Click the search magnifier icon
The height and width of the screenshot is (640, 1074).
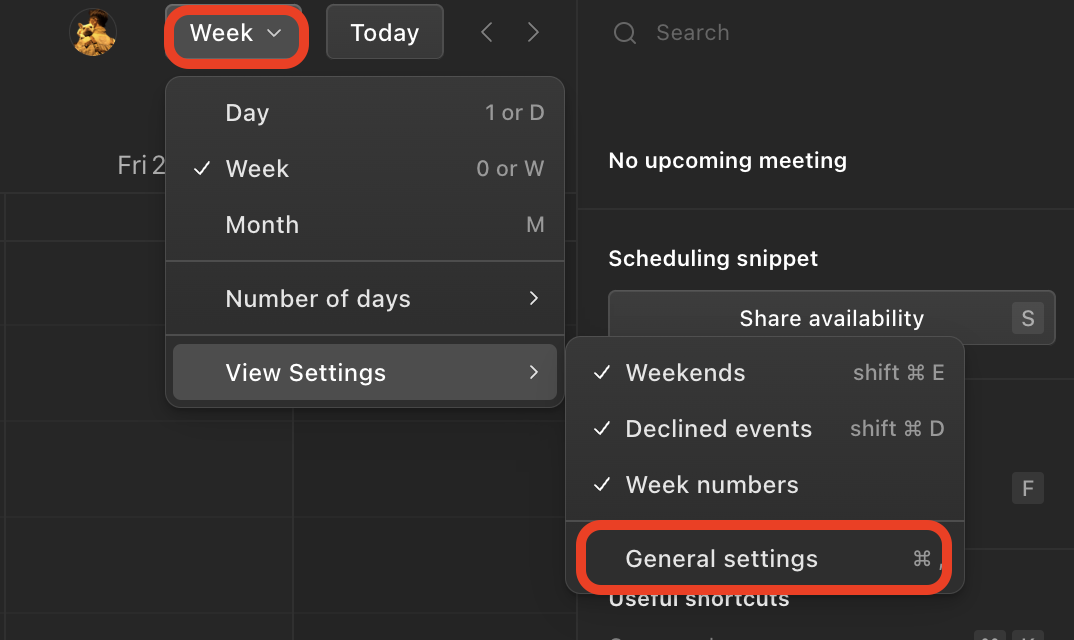(625, 33)
